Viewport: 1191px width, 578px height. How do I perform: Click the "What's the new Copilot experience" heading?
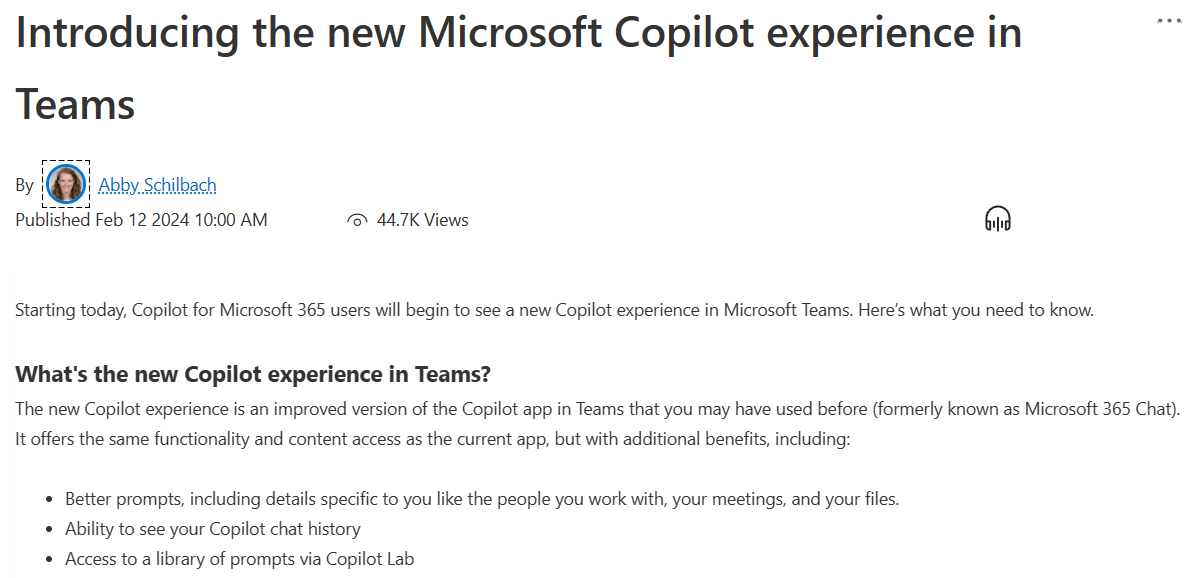253,374
